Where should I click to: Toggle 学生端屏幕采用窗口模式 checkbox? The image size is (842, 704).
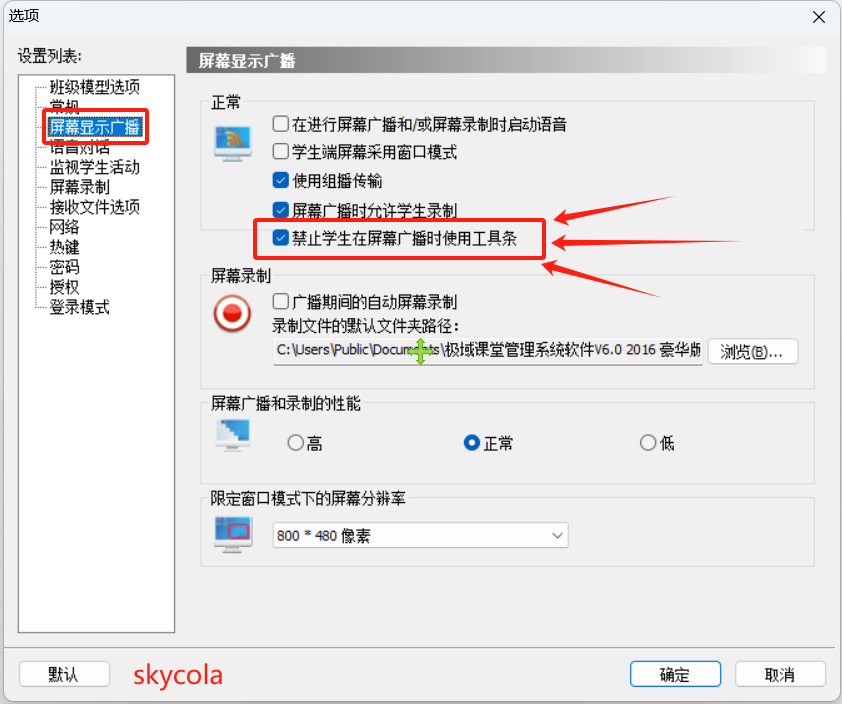click(280, 152)
